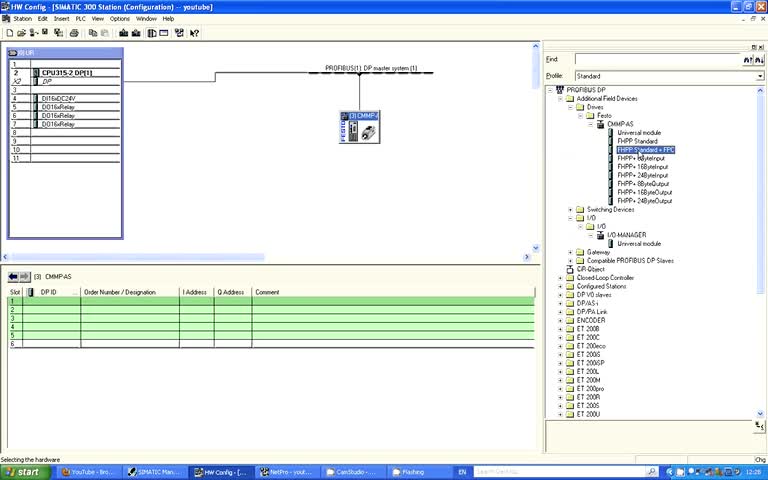
Task: Click the Copy toolbar icon
Action: click(x=93, y=33)
